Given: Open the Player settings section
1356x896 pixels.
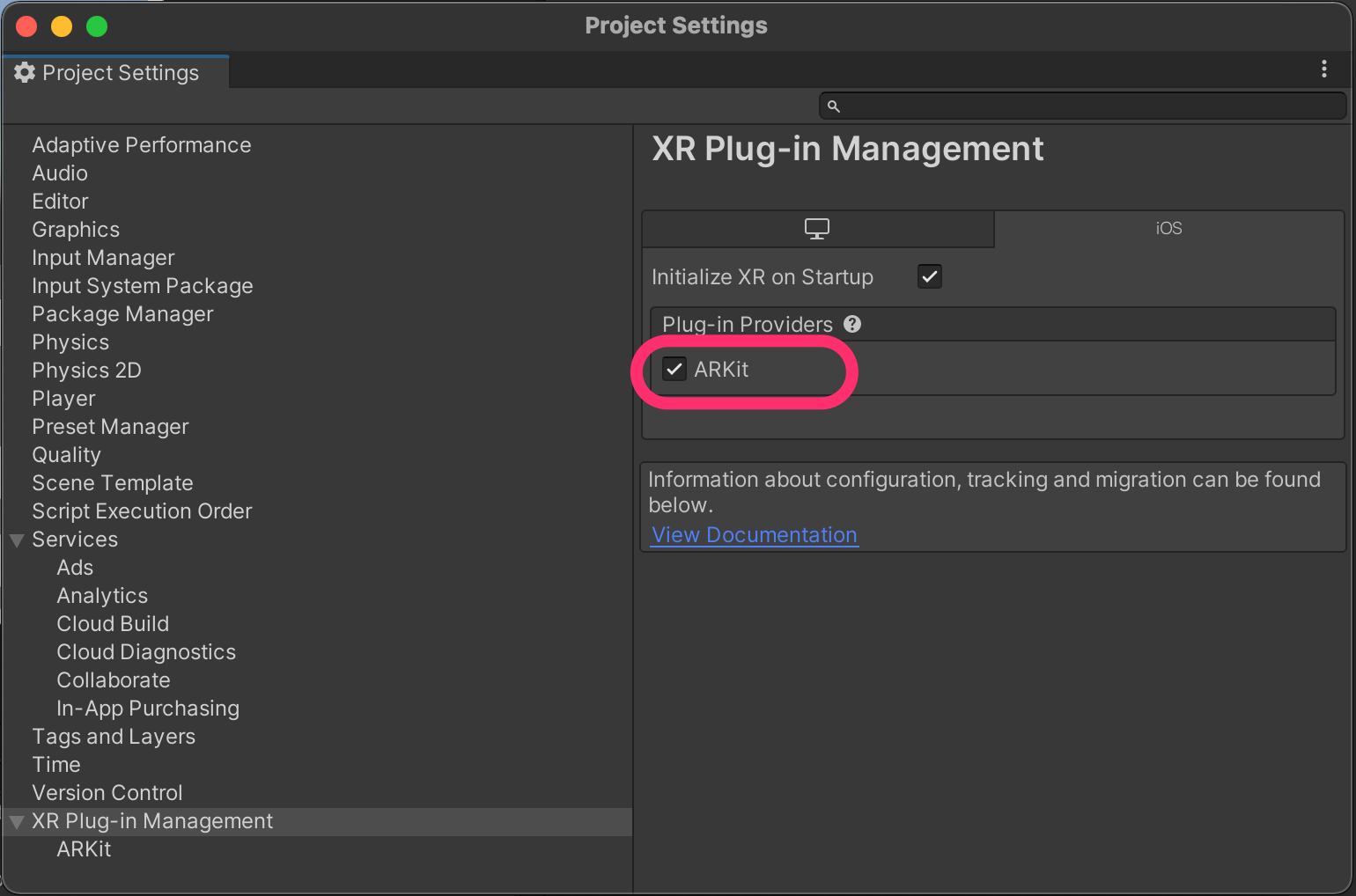Looking at the screenshot, I should tap(63, 398).
